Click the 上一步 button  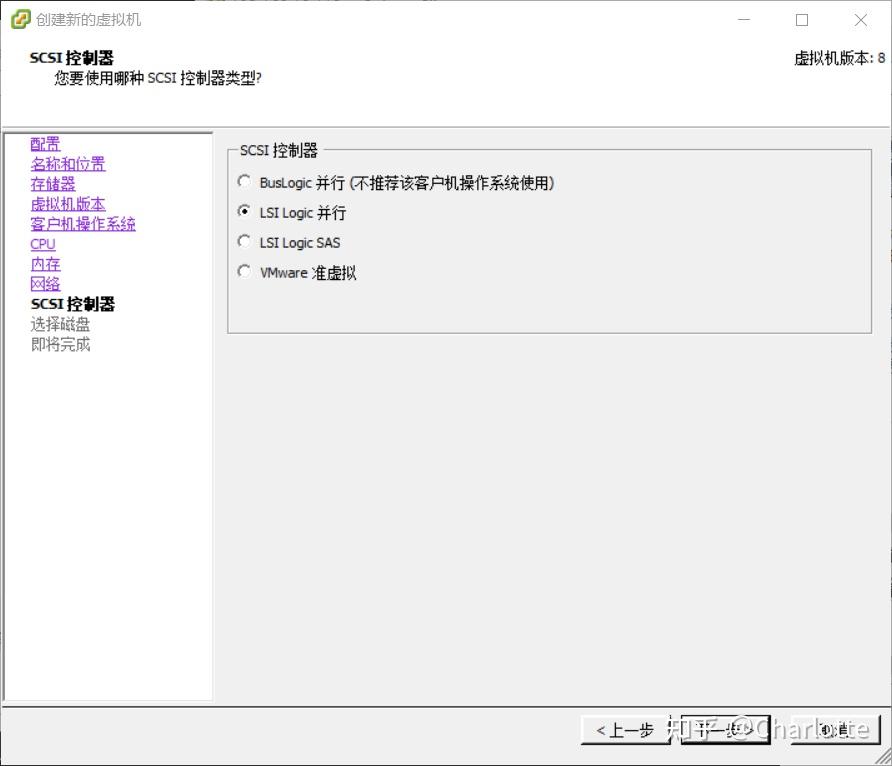(x=624, y=731)
